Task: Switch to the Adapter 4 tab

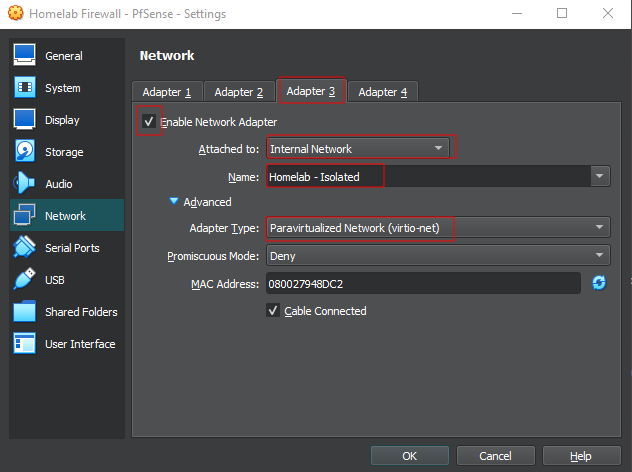Action: (x=383, y=92)
